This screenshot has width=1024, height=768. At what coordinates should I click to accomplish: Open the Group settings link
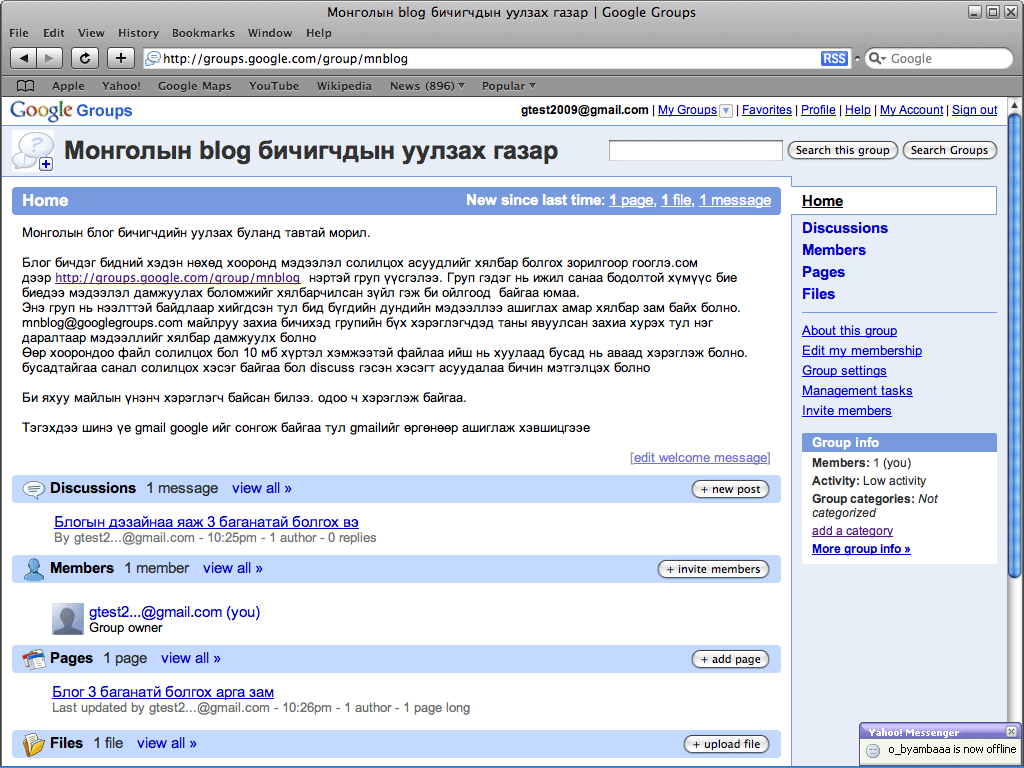point(844,370)
